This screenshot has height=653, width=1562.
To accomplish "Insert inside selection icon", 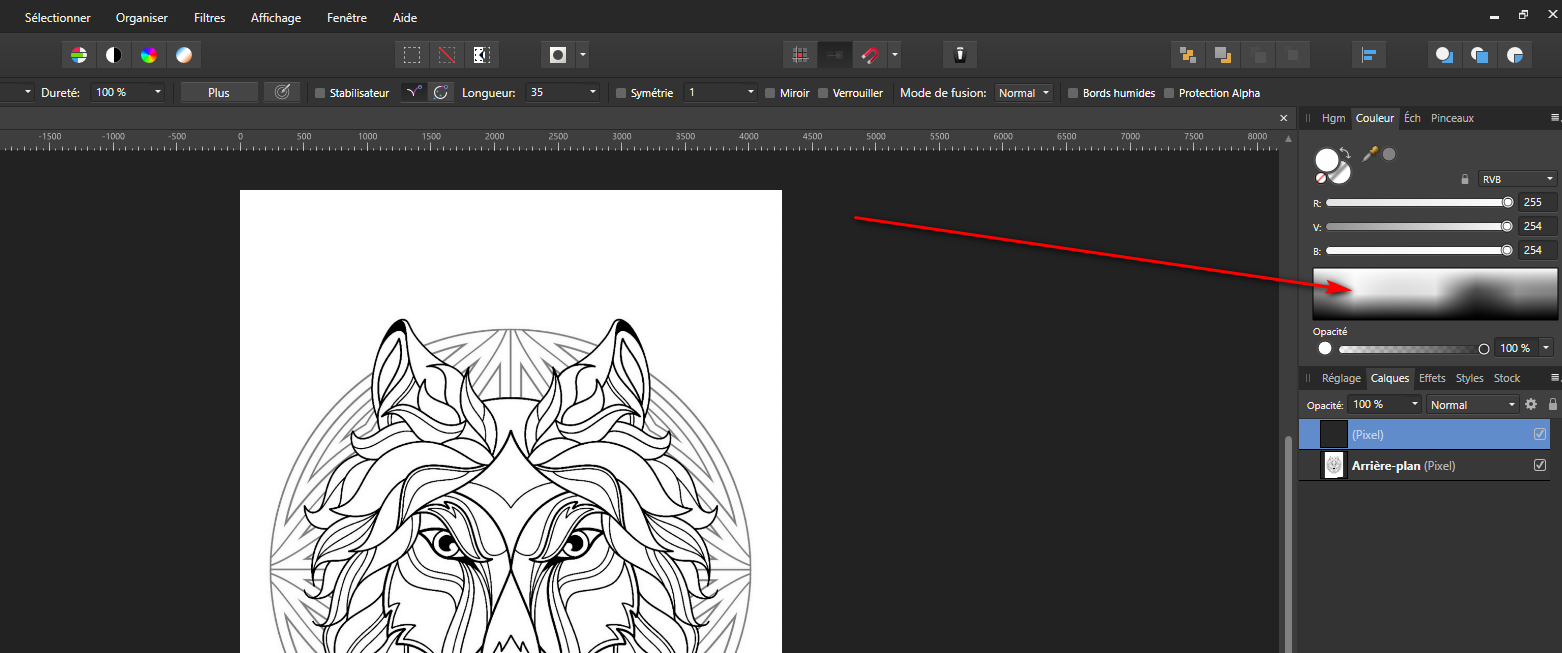I will tap(1515, 55).
